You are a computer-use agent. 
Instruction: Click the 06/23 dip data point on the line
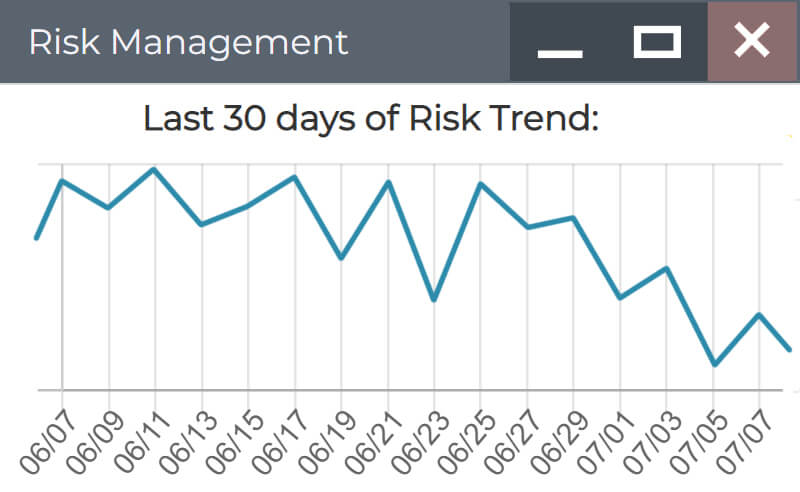coord(434,300)
